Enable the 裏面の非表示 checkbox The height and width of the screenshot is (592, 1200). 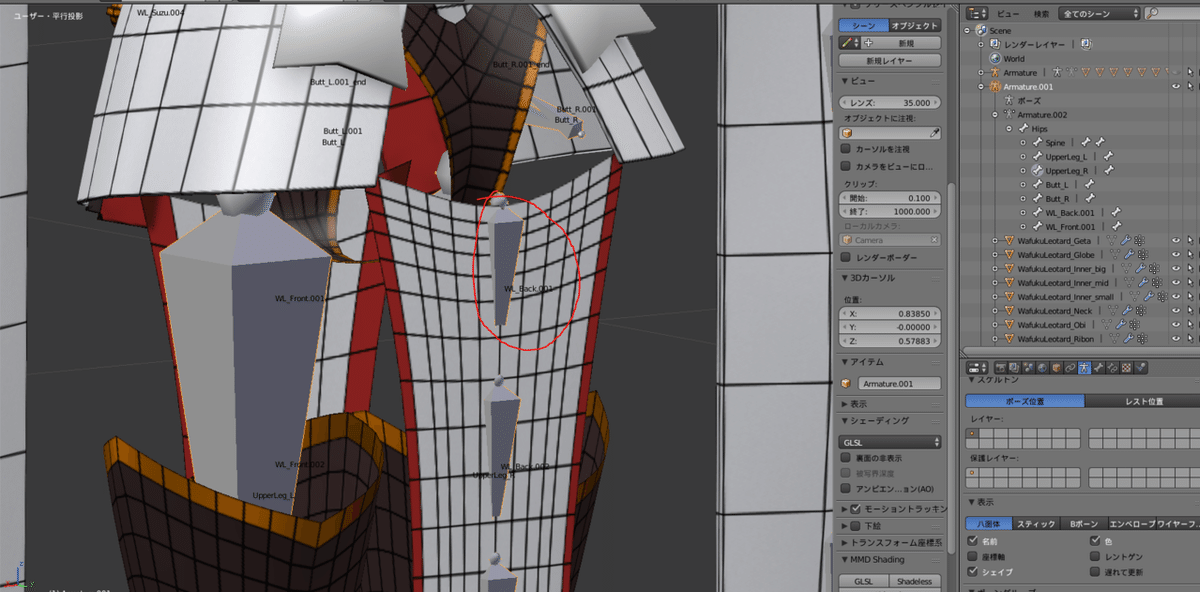(x=846, y=457)
